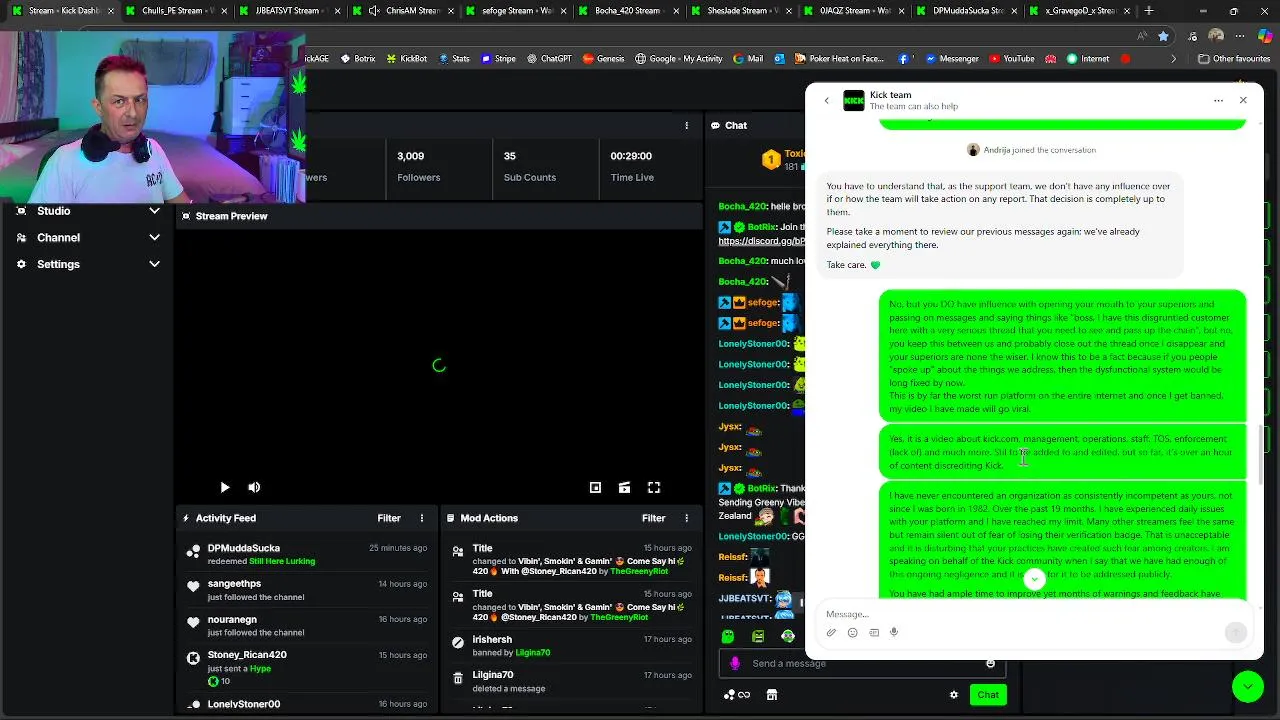Select the green blob quick emote
This screenshot has height=720, width=1280.
[x=728, y=636]
